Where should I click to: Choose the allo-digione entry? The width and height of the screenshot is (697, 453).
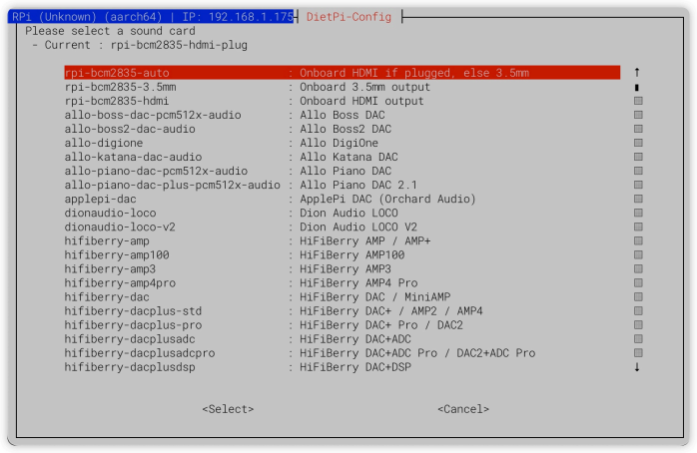coord(342,143)
